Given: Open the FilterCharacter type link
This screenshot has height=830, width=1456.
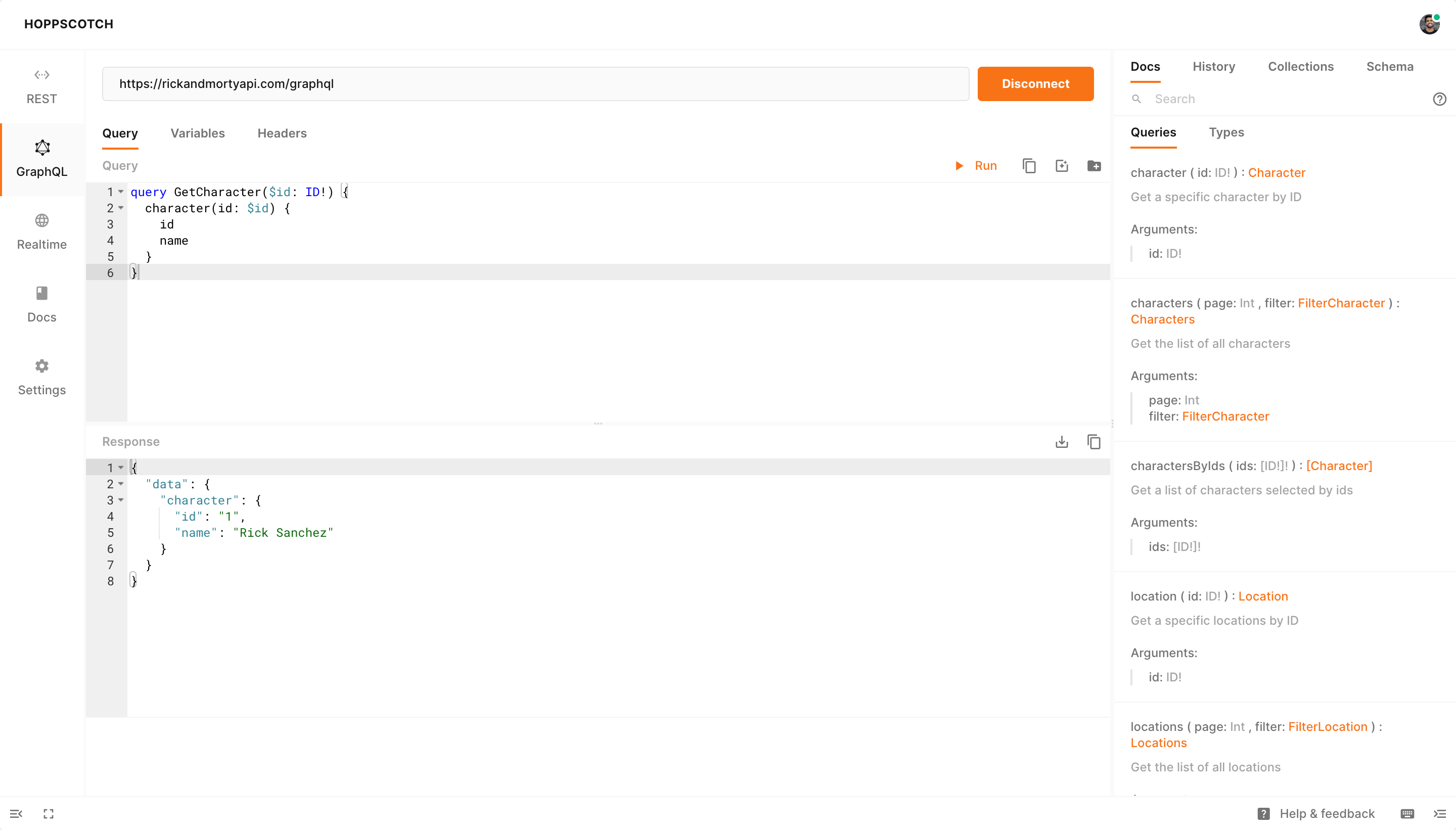Looking at the screenshot, I should (1341, 303).
